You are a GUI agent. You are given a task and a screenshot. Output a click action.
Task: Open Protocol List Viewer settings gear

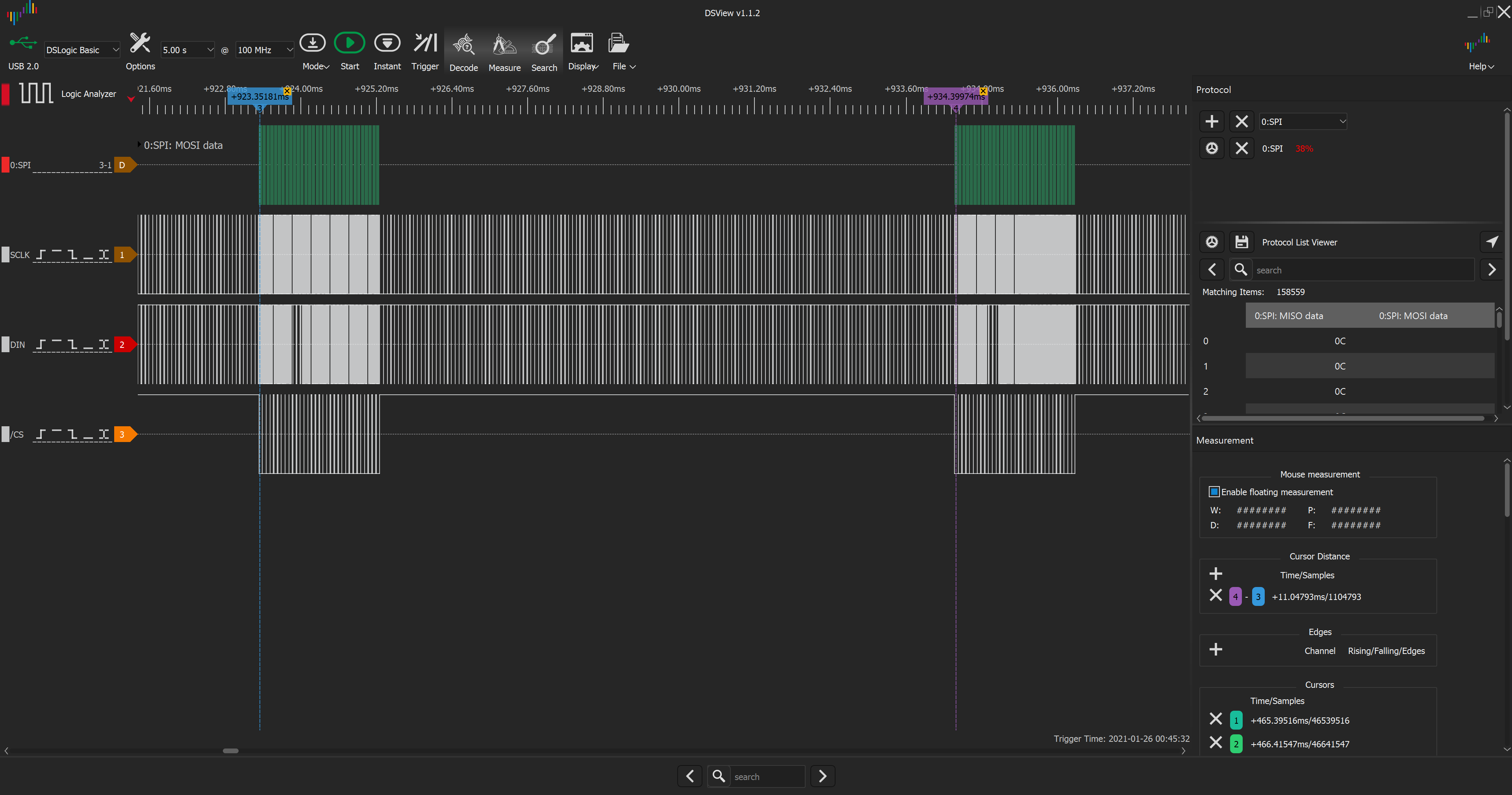click(1212, 242)
